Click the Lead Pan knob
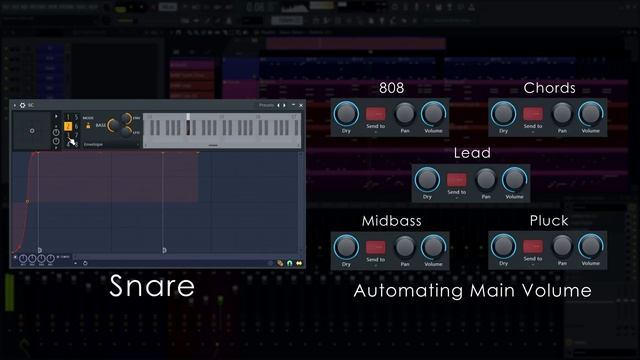 [486, 179]
